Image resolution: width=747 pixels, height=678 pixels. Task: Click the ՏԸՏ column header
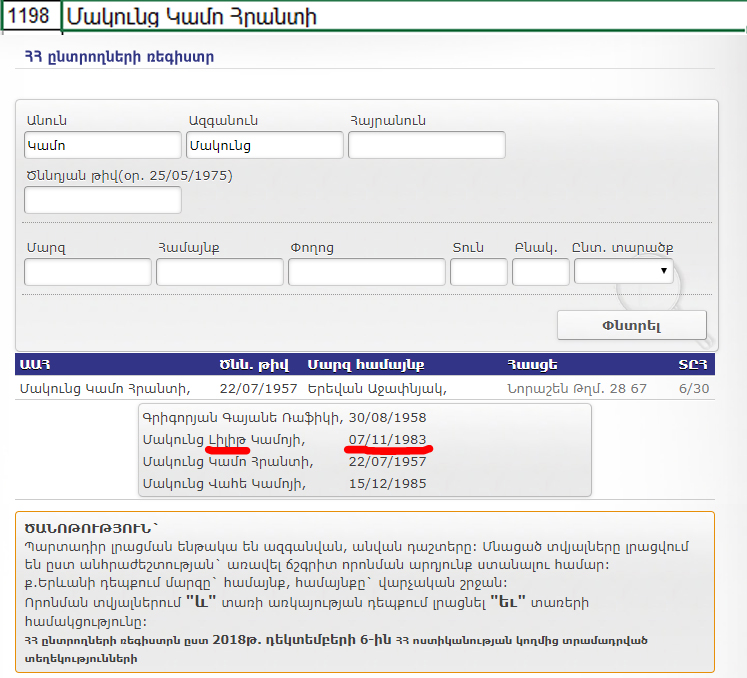(692, 364)
